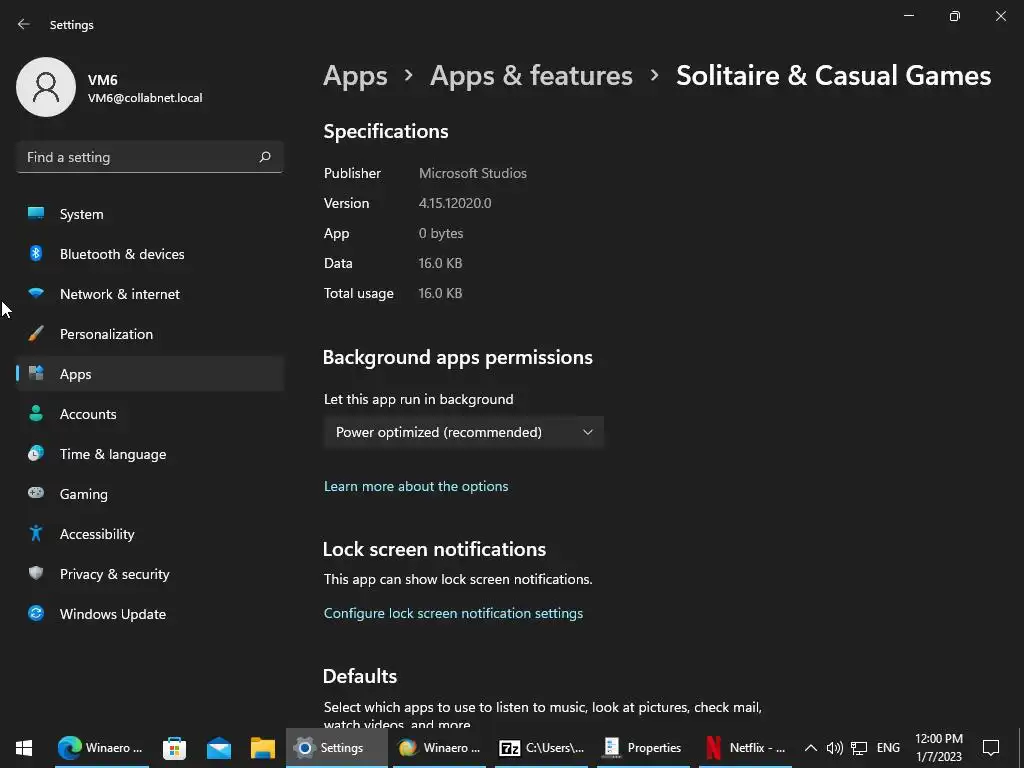The image size is (1024, 768).
Task: Click the Find a setting search box
Action: (135, 157)
